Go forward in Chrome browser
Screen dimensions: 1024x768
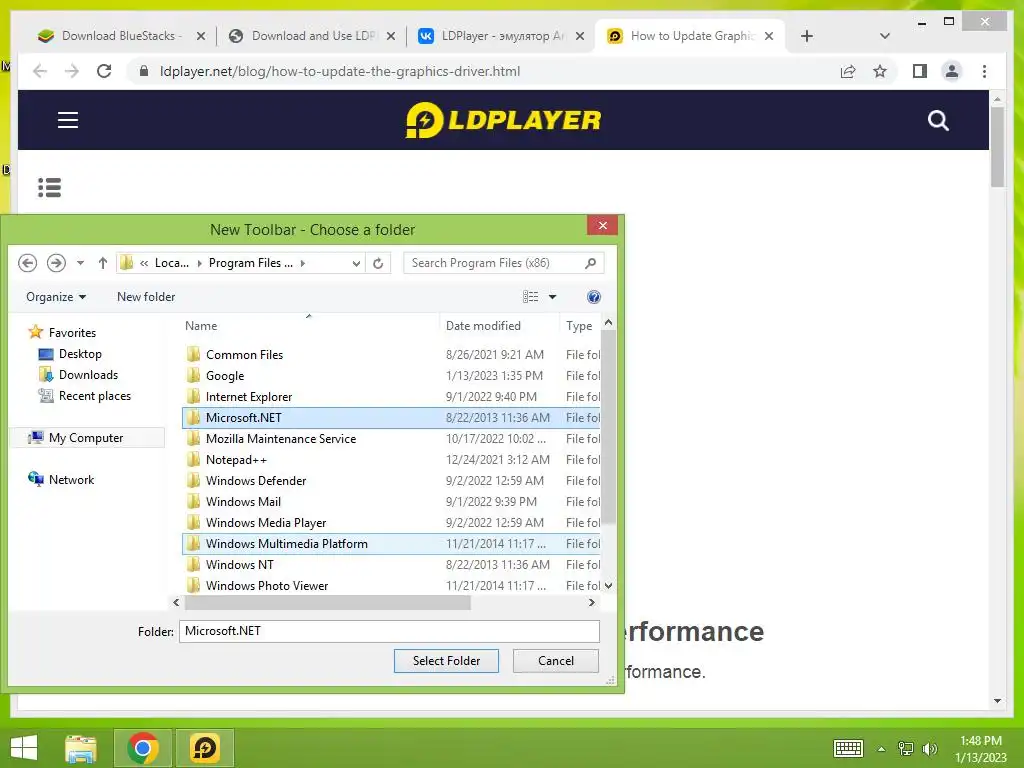[72, 71]
